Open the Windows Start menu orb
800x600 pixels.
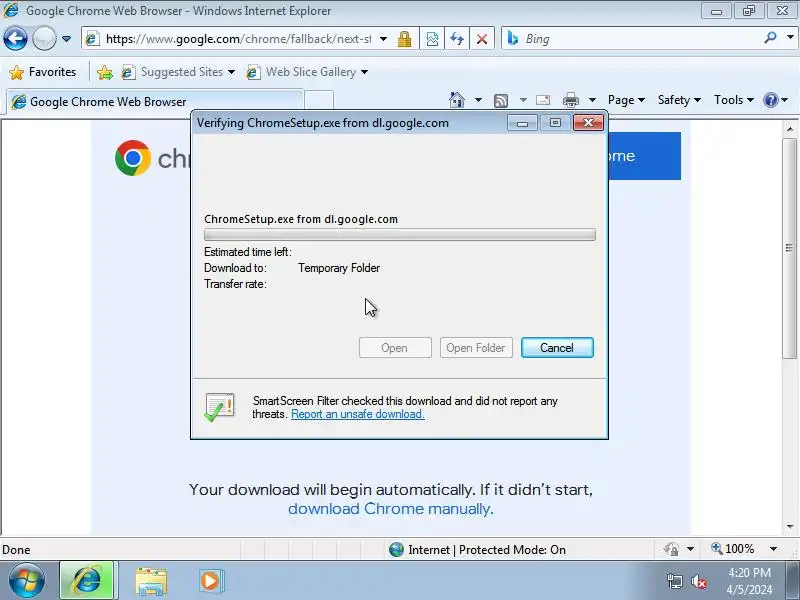pos(26,580)
